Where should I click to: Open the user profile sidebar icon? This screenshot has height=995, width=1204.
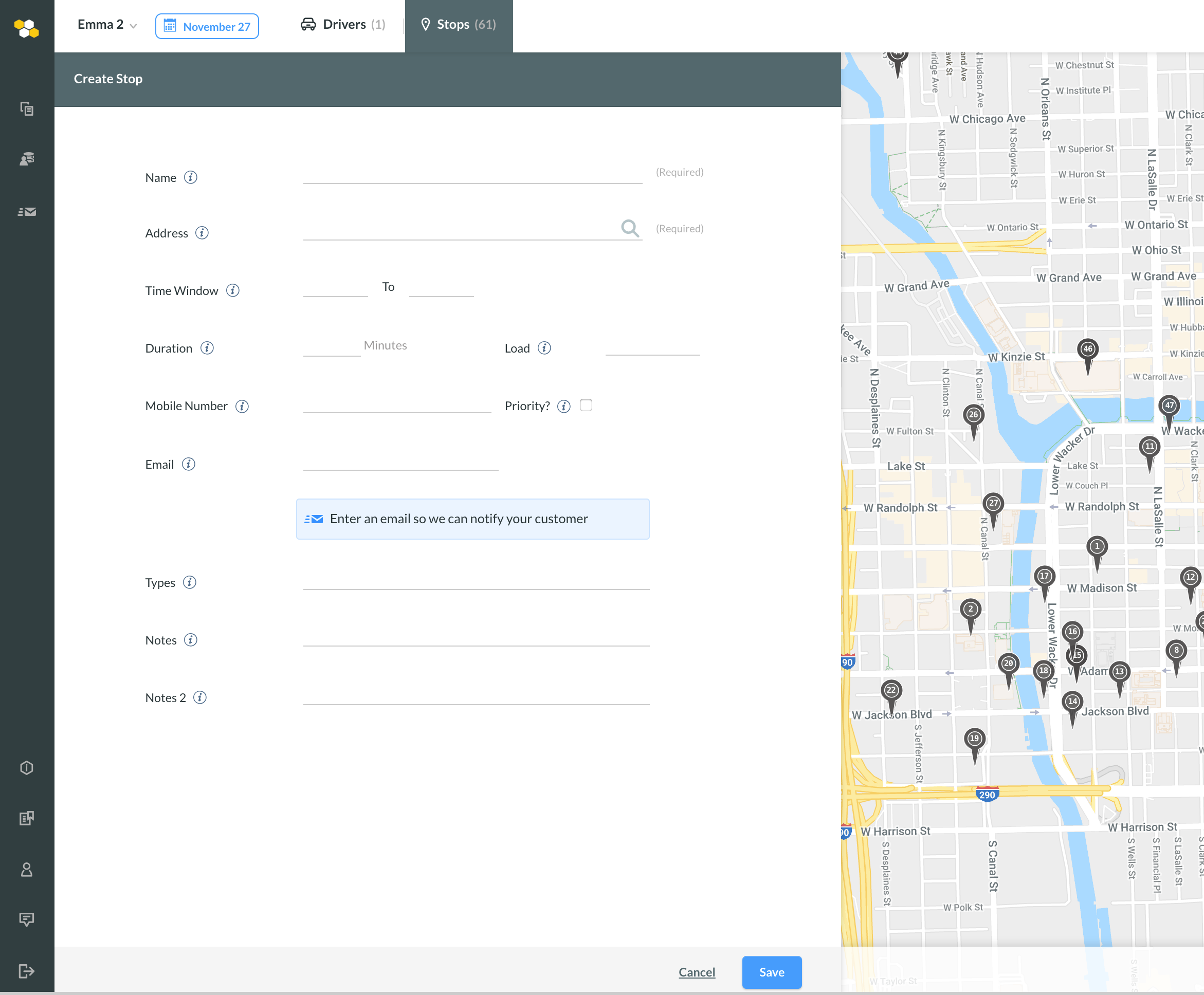click(x=26, y=870)
